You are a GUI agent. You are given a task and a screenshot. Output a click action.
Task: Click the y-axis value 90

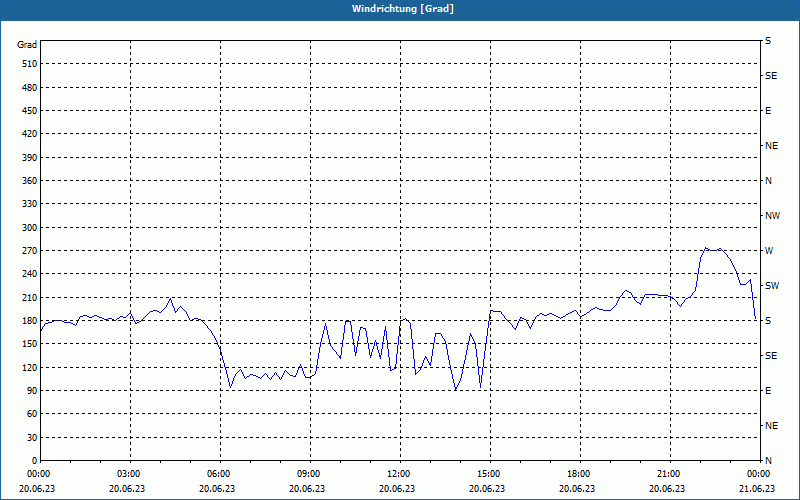(32, 391)
